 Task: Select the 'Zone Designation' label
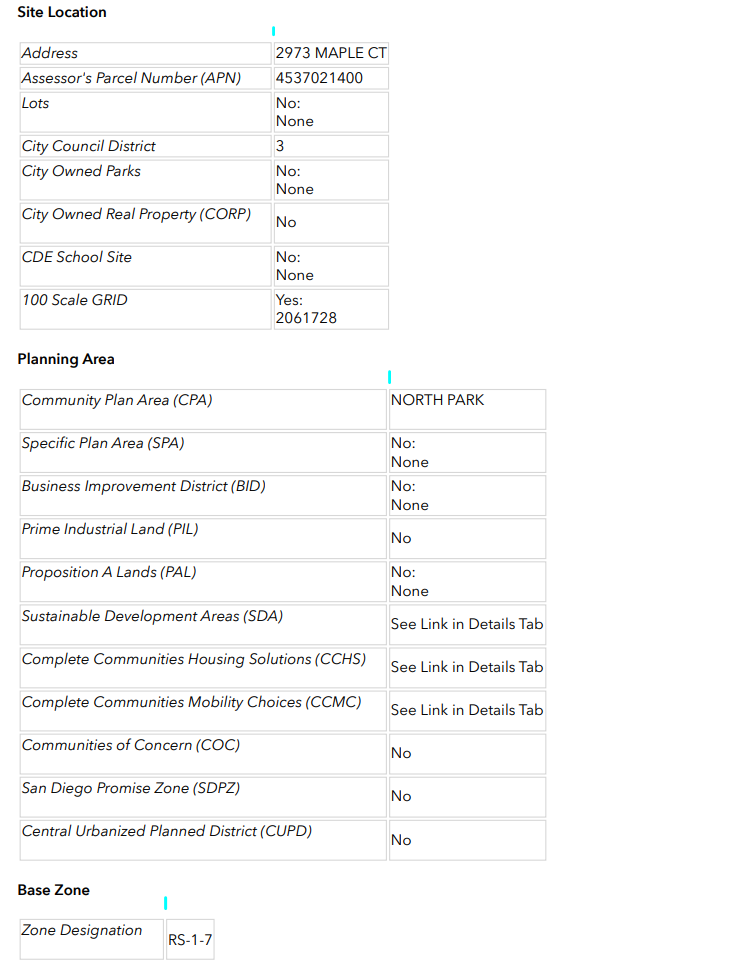pyautogui.click(x=82, y=930)
